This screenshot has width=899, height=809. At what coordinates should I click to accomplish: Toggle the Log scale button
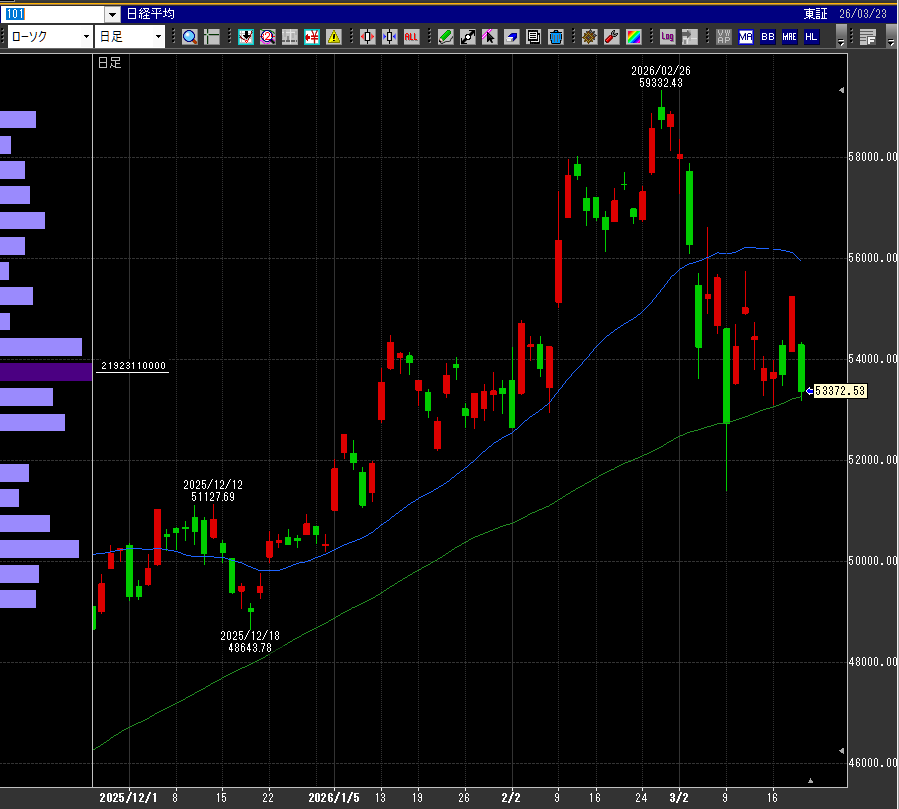667,37
